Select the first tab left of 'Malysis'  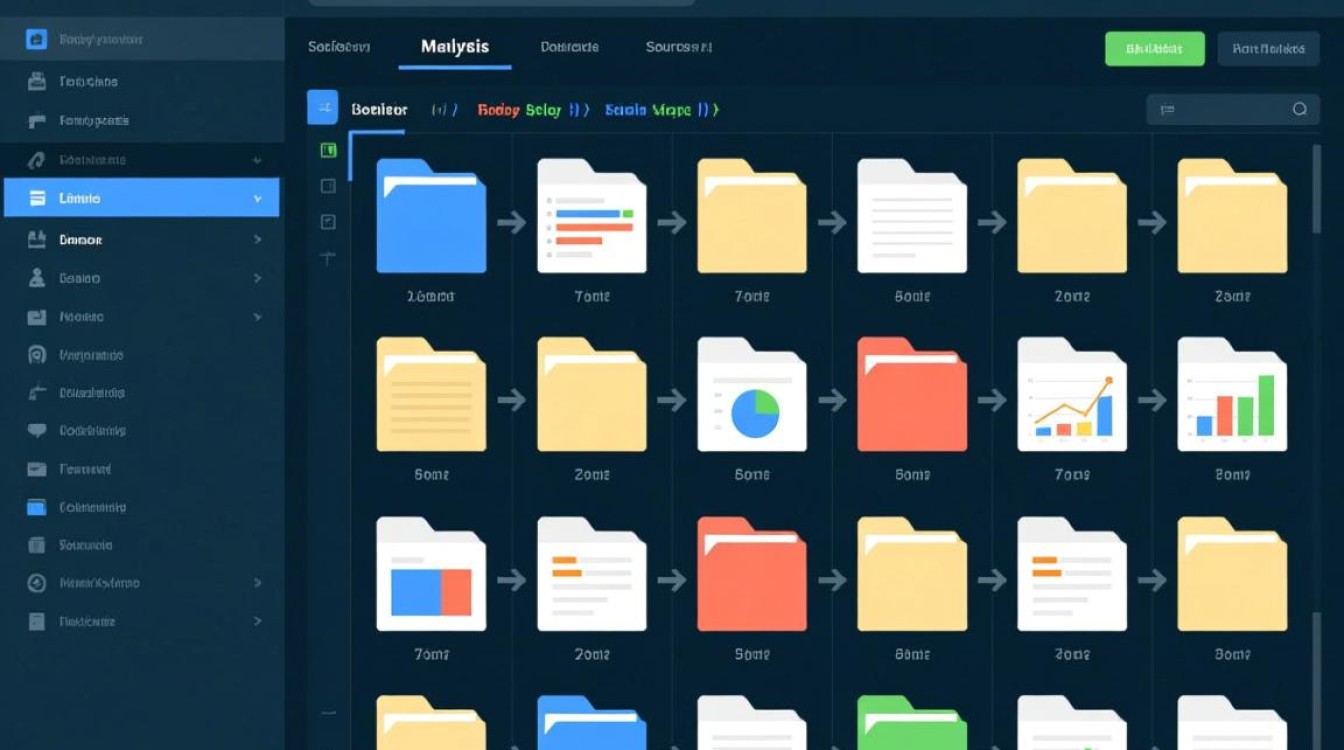point(339,47)
